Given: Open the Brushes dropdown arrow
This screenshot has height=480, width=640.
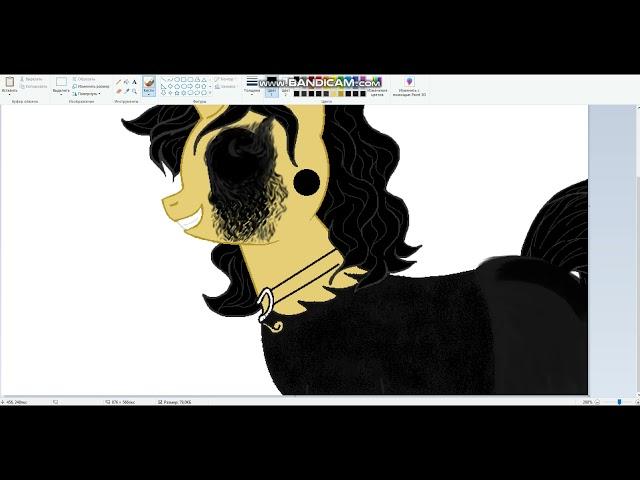Looking at the screenshot, I should [149, 93].
